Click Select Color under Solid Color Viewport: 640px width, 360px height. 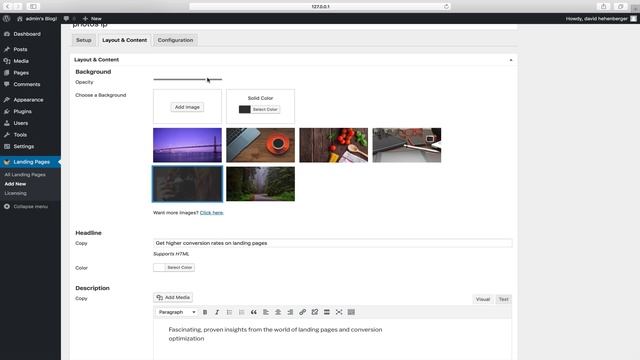coord(265,109)
